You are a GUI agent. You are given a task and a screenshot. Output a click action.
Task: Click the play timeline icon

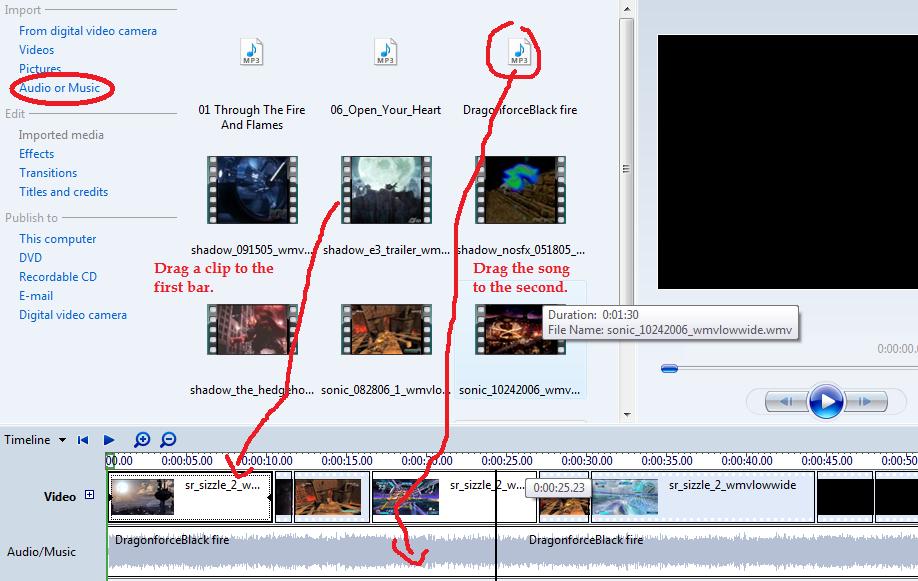[109, 440]
